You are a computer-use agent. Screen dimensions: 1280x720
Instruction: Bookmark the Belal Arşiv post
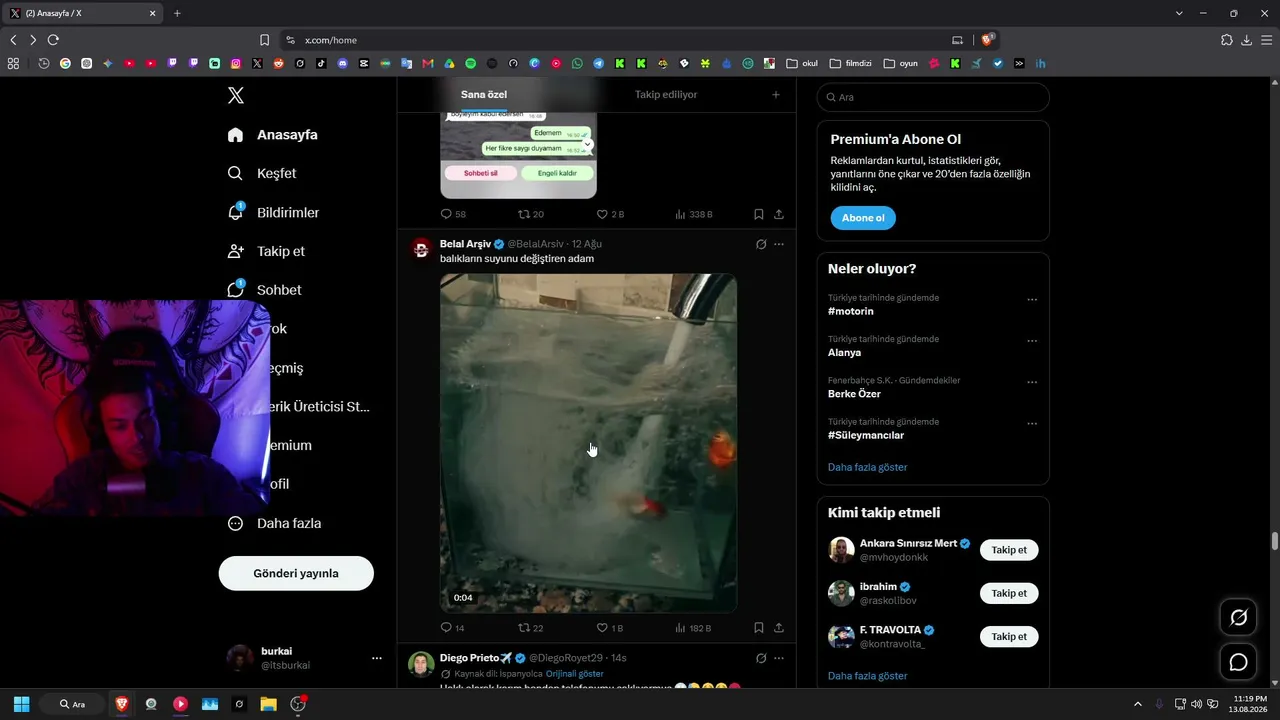[759, 628]
